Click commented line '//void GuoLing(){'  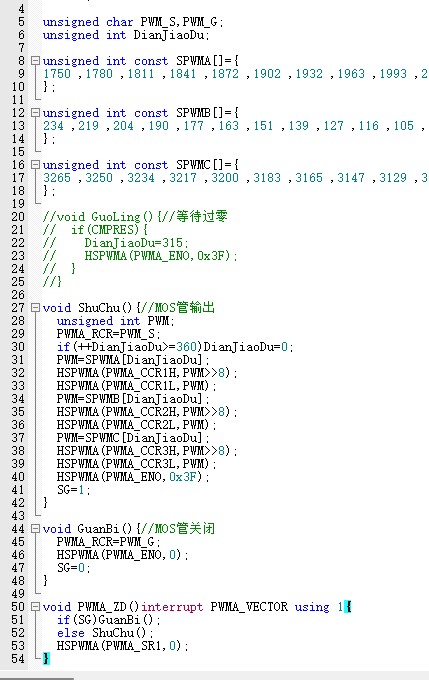(x=102, y=217)
